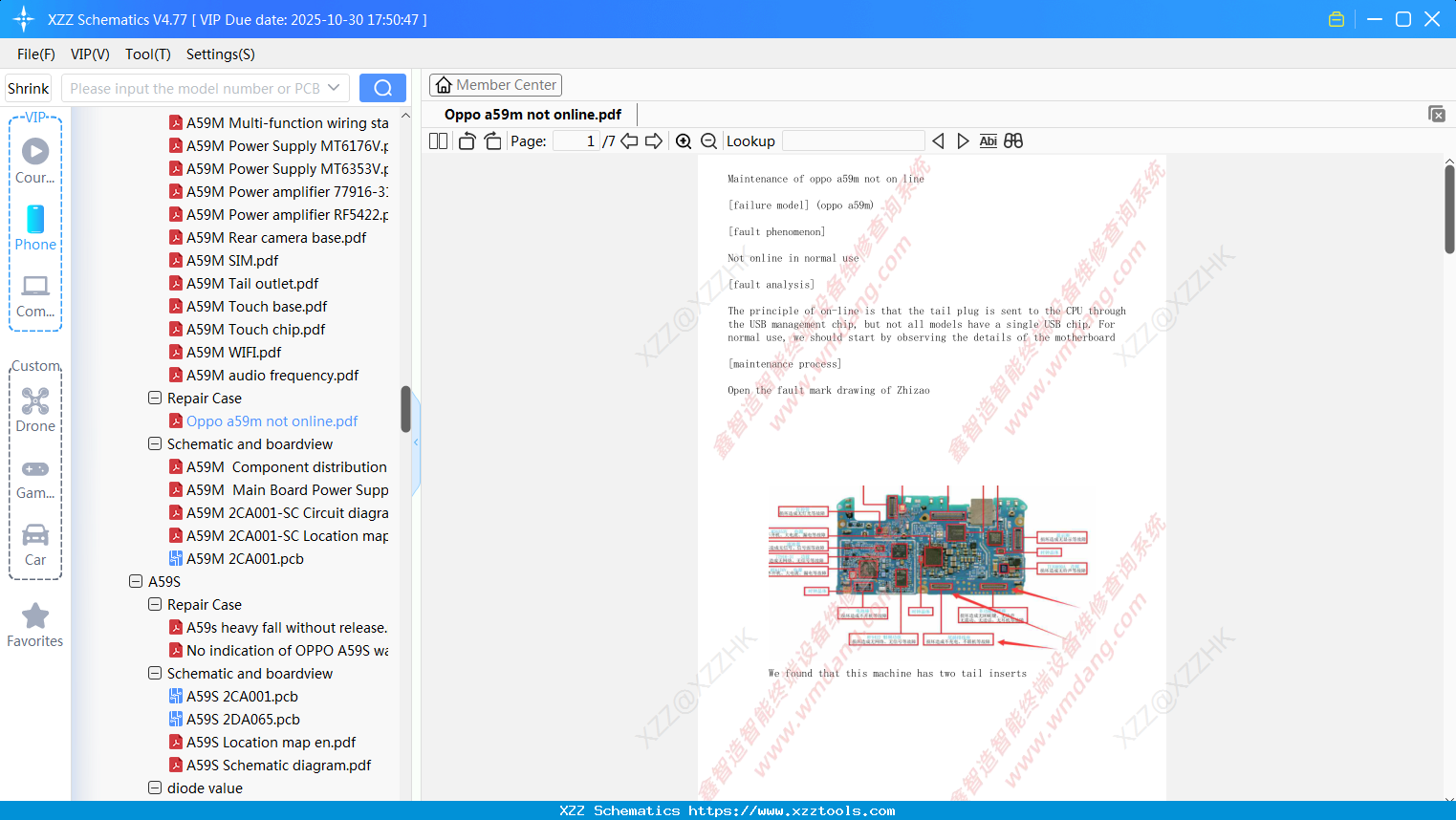Screen dimensions: 1456x820
Task: Open the Tool(T) menu
Action: tap(148, 54)
